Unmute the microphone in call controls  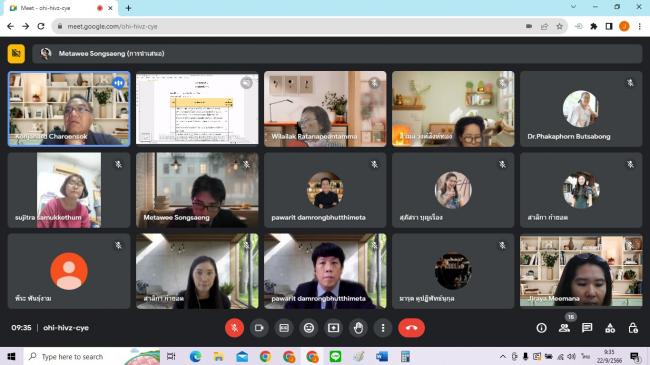[234, 328]
